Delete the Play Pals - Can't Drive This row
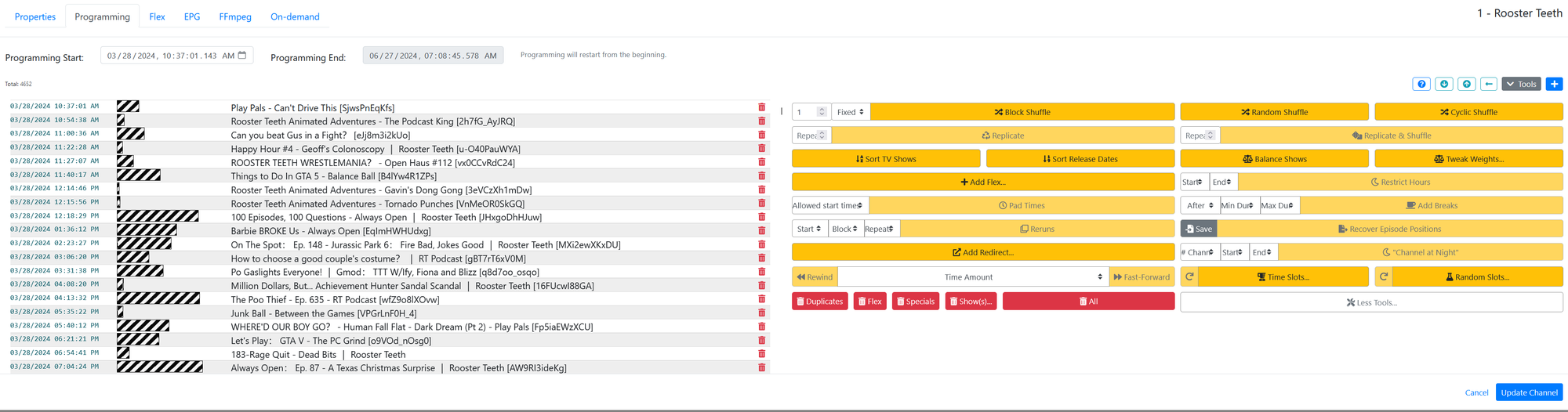 tap(761, 107)
